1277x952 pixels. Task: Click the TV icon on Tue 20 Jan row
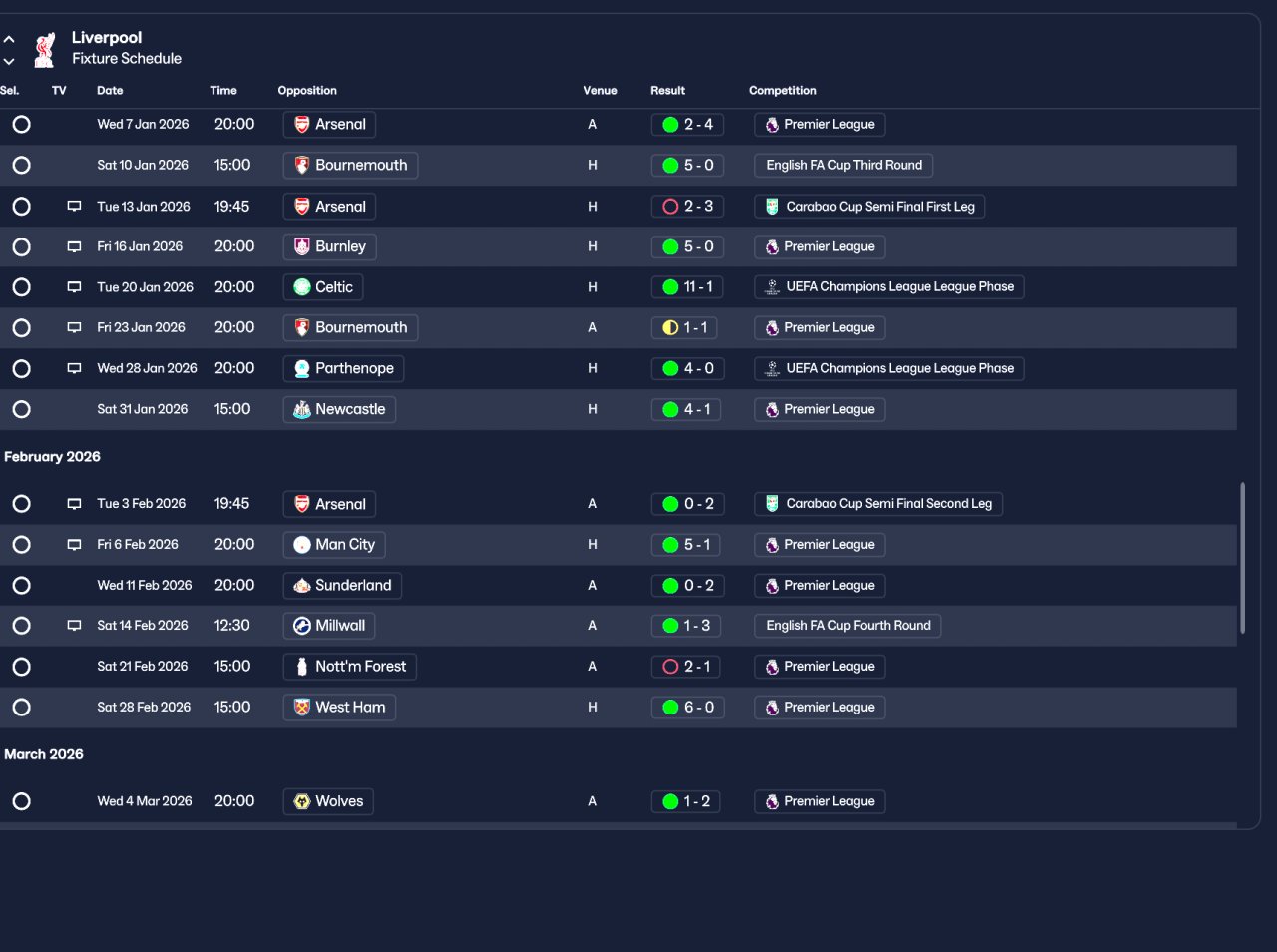pyautogui.click(x=74, y=287)
